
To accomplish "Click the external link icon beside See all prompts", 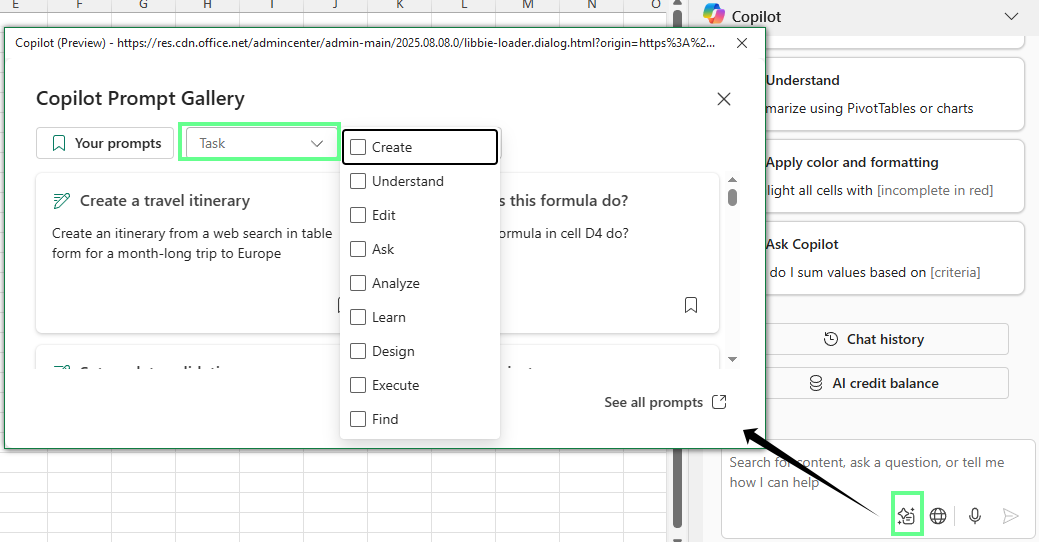I will click(719, 402).
